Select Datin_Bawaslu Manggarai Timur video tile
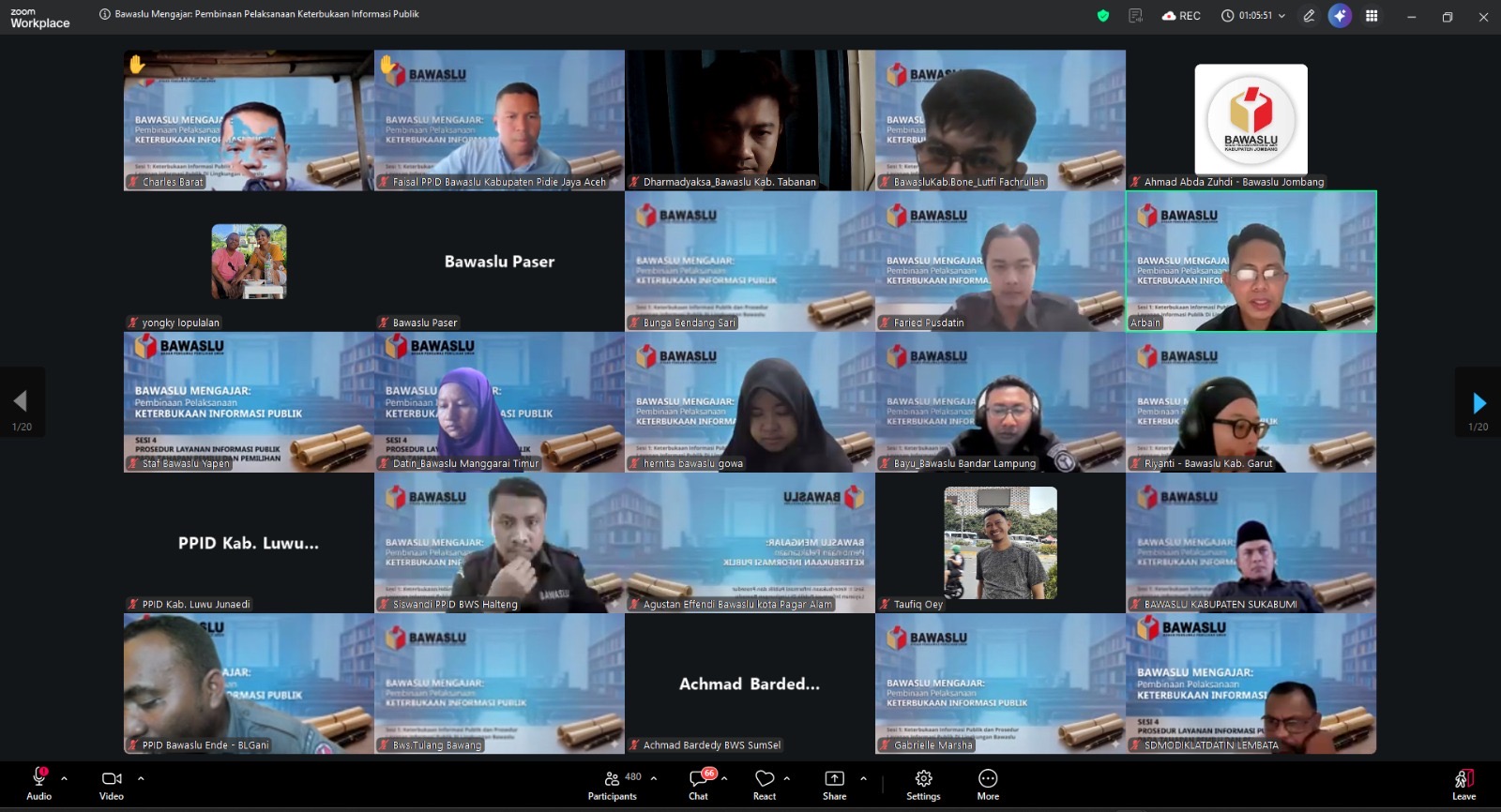The height and width of the screenshot is (812, 1501). pos(500,402)
